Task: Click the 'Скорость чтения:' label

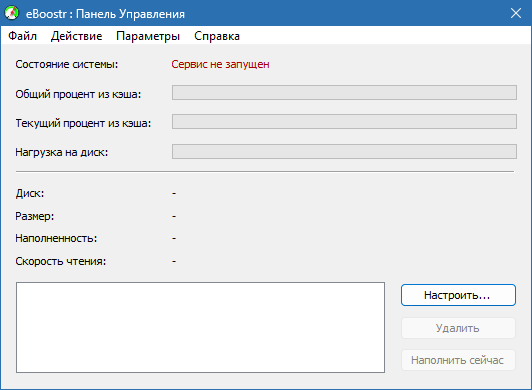Action: (60, 261)
